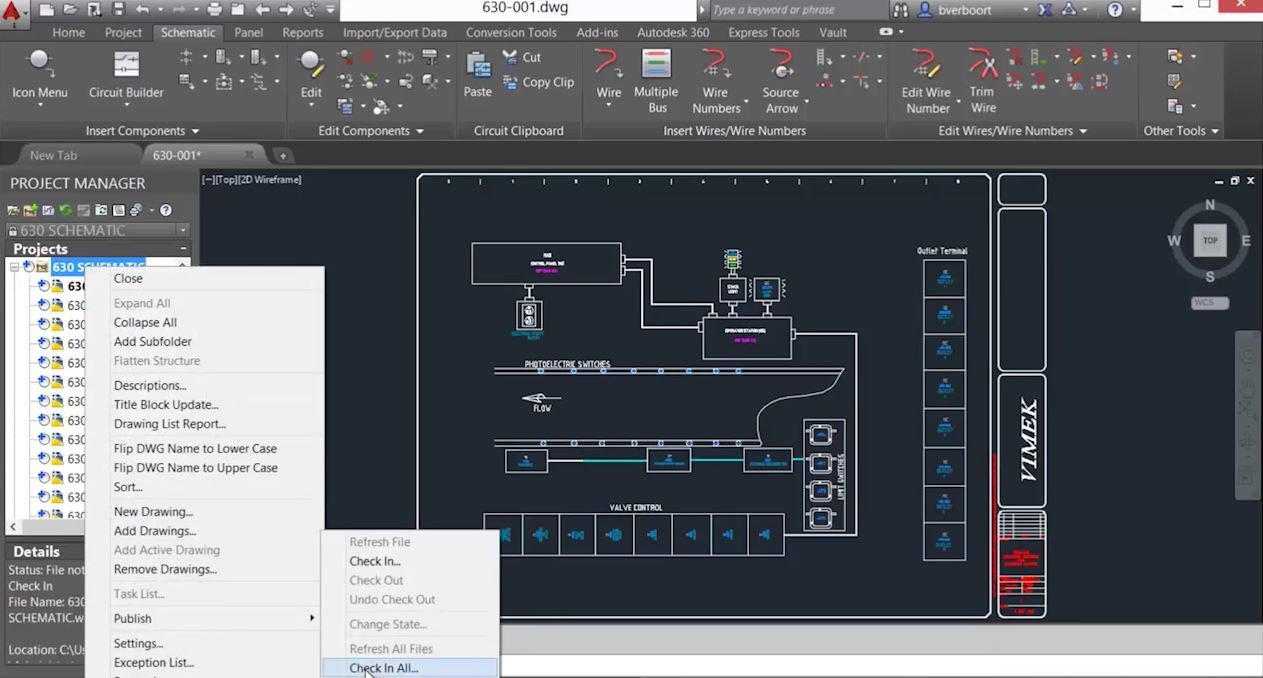Select the Edit component tool
Screen dimensions: 1263x678
point(311,75)
